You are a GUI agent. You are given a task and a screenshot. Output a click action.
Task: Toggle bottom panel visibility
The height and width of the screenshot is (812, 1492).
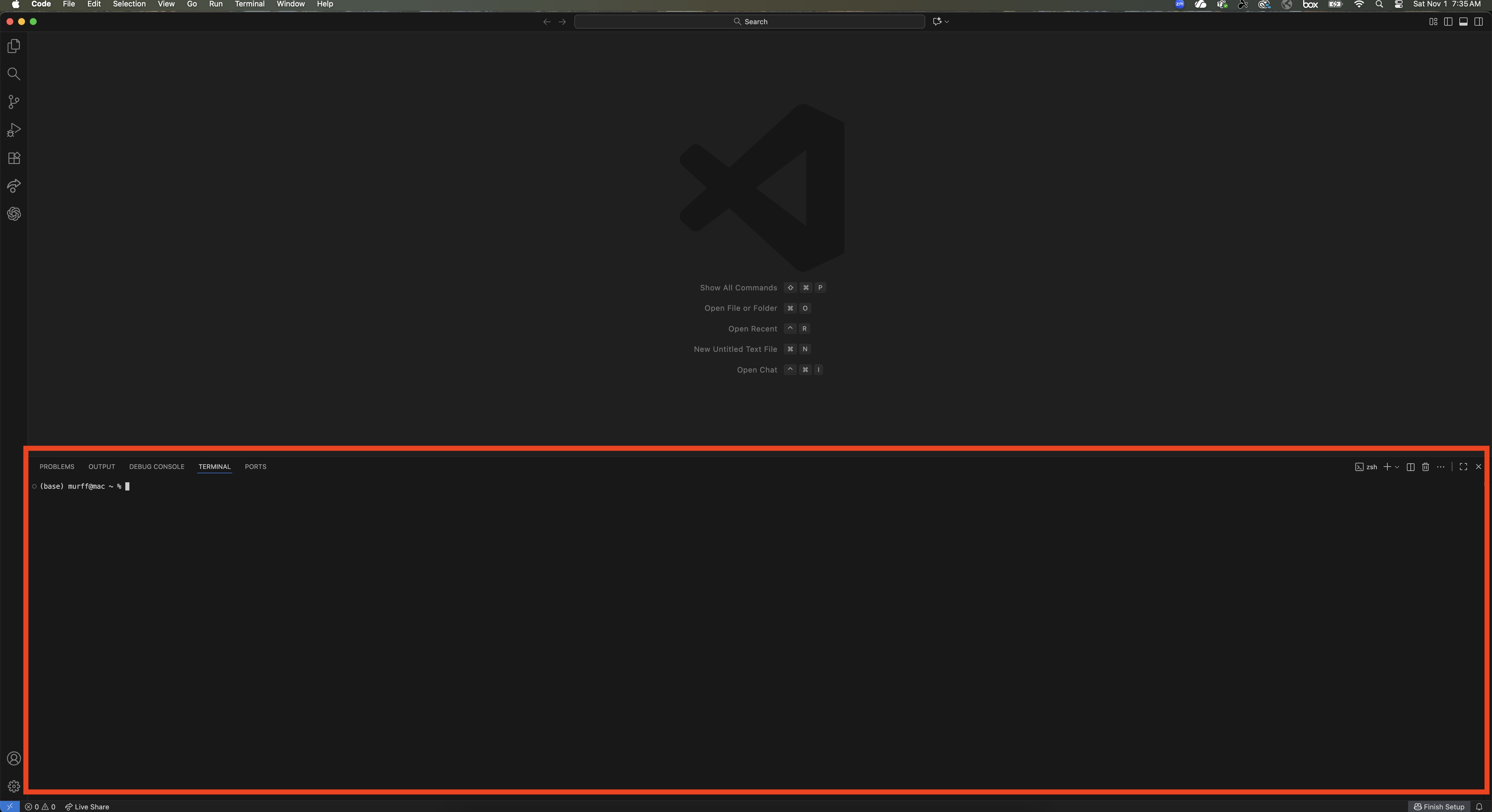(x=1463, y=22)
